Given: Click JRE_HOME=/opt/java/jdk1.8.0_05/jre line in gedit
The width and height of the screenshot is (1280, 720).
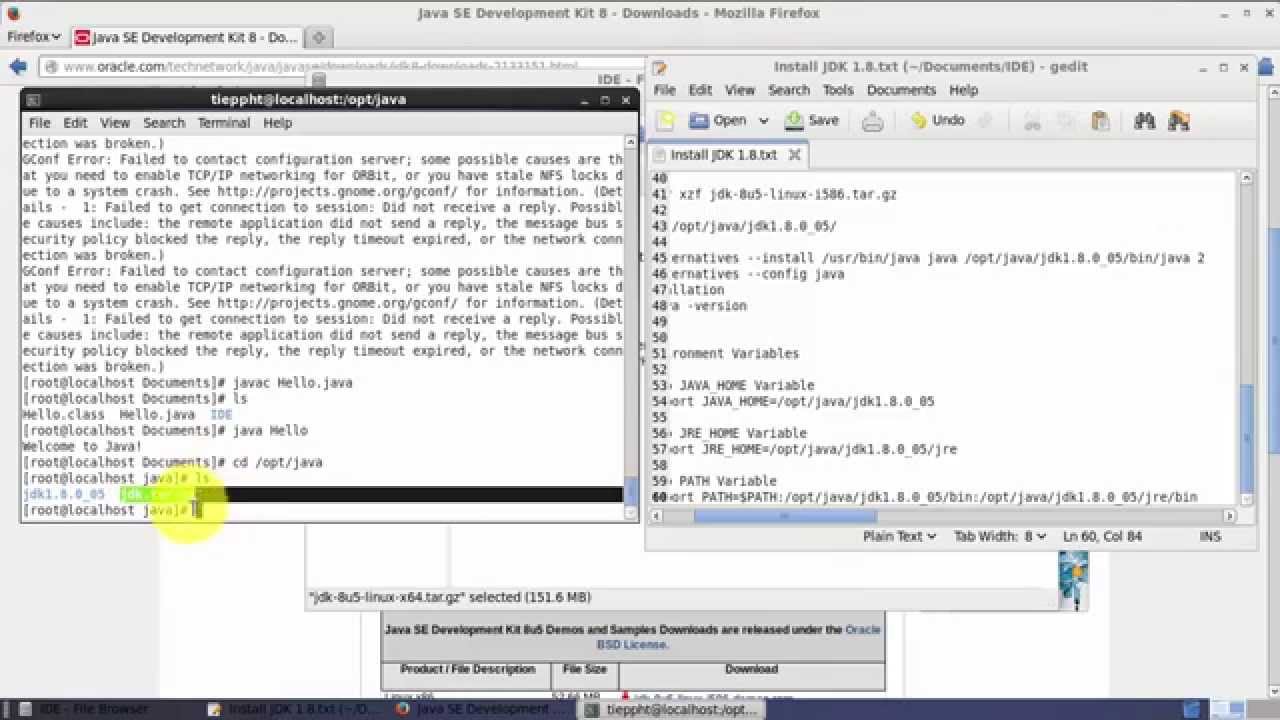Looking at the screenshot, I should pos(813,450).
